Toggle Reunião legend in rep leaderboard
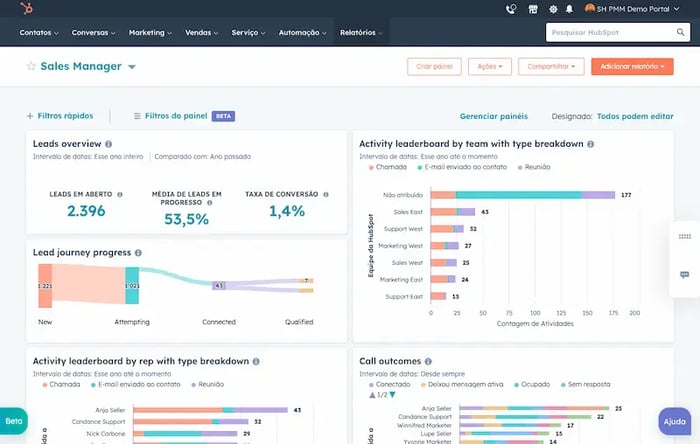 (x=208, y=385)
